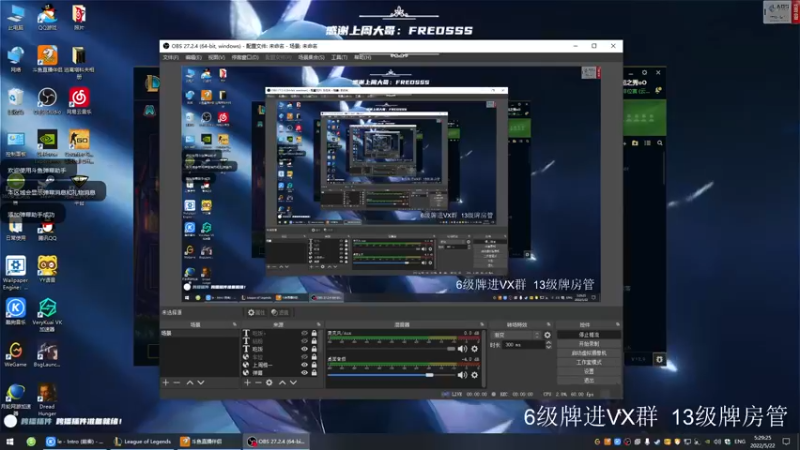Enable 工作室模式 button
Viewport: 800px width, 450px height.
coord(589,362)
